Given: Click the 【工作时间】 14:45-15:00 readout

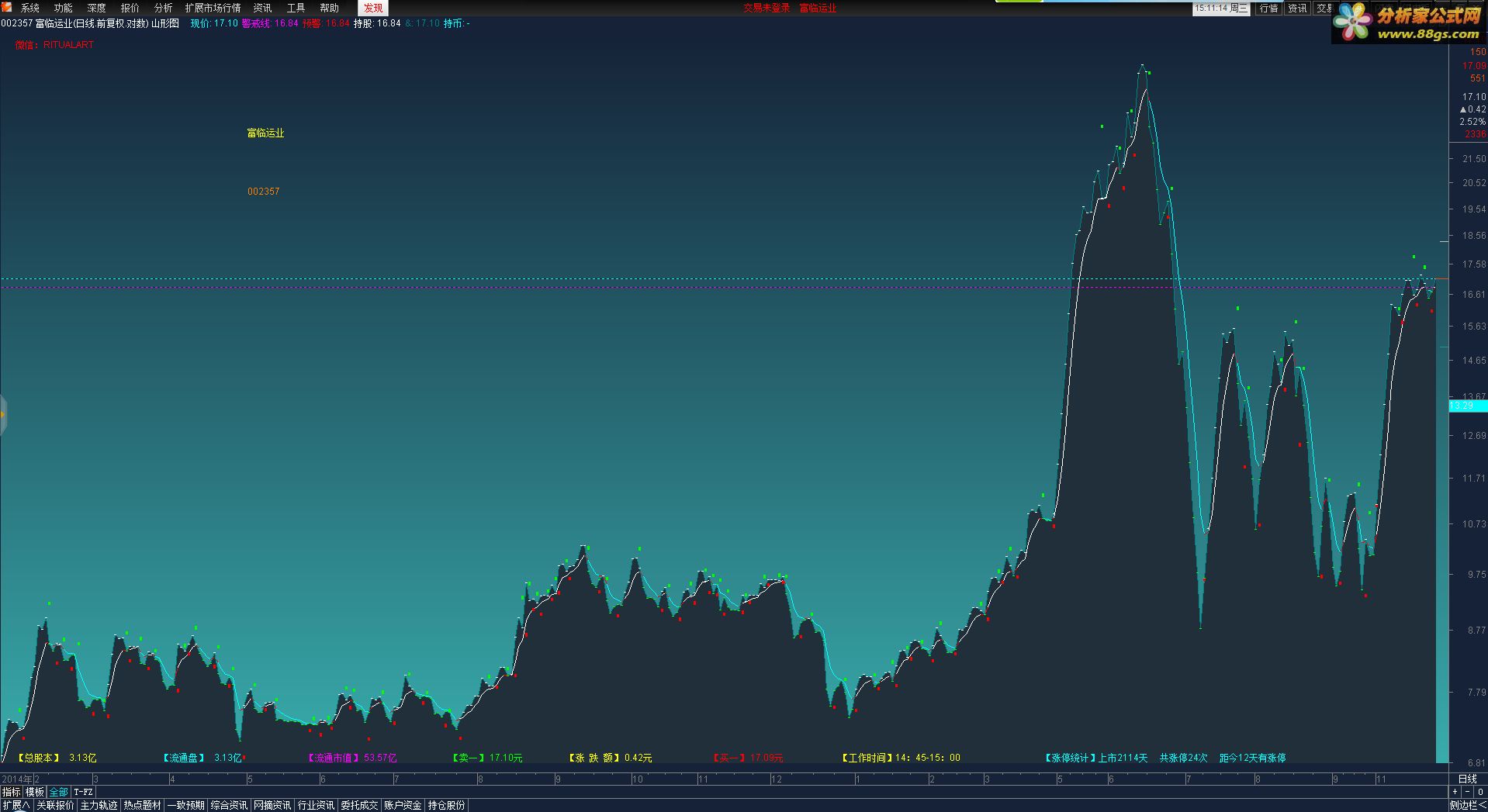Looking at the screenshot, I should 901,758.
